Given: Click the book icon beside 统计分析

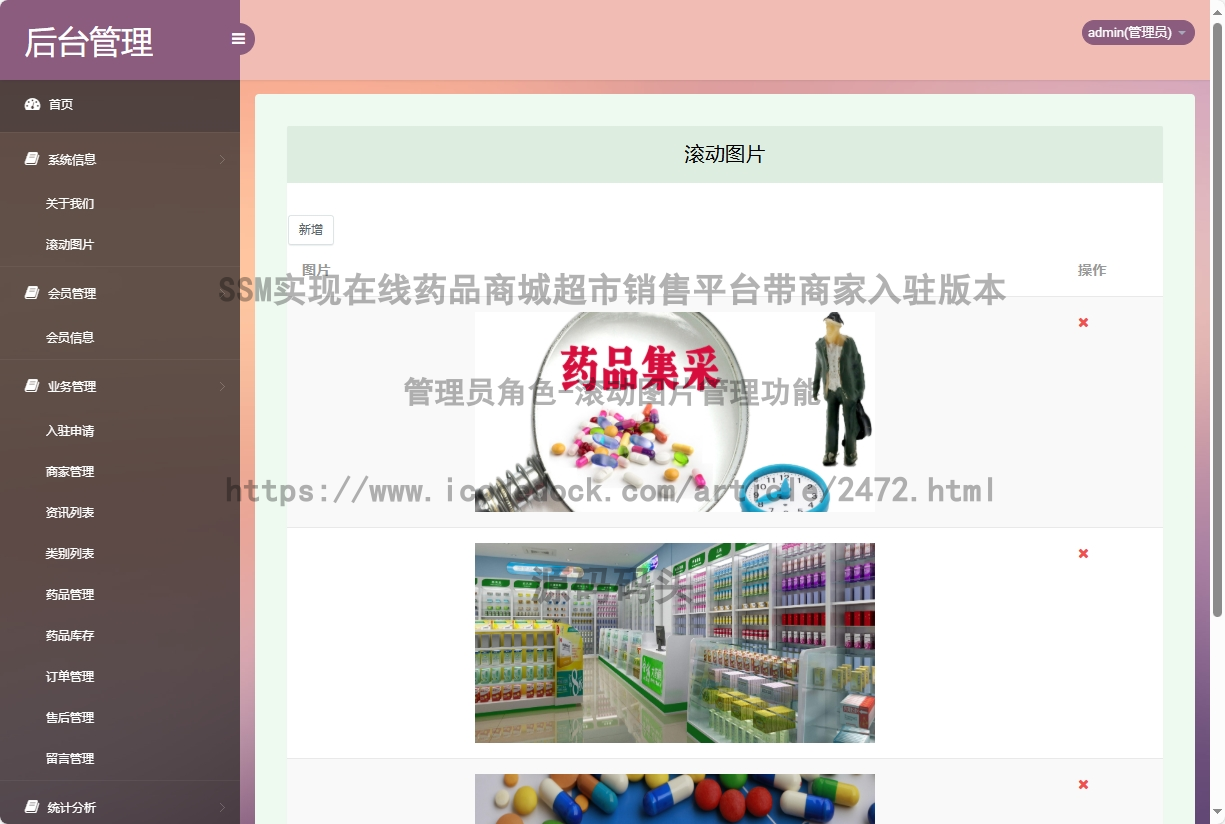Looking at the screenshot, I should point(32,807).
